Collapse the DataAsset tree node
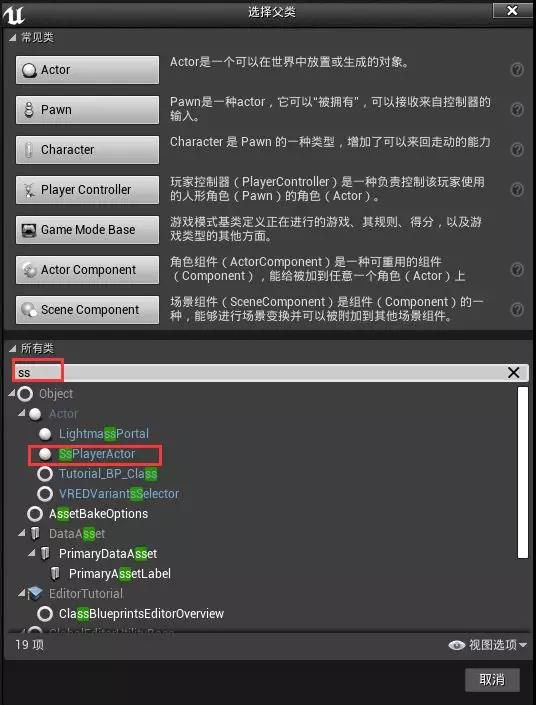Viewport: 536px width, 705px height. click(x=22, y=533)
